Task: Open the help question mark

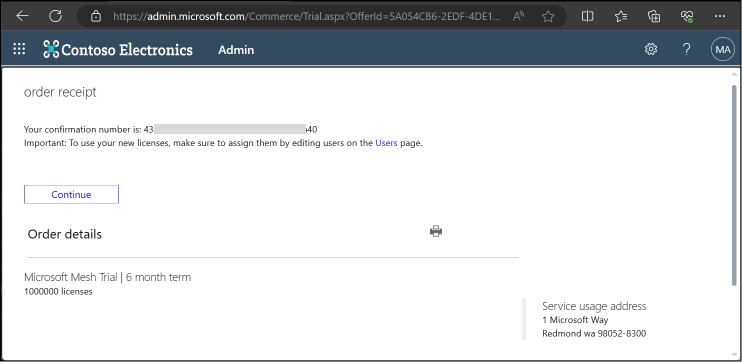Action: (686, 49)
